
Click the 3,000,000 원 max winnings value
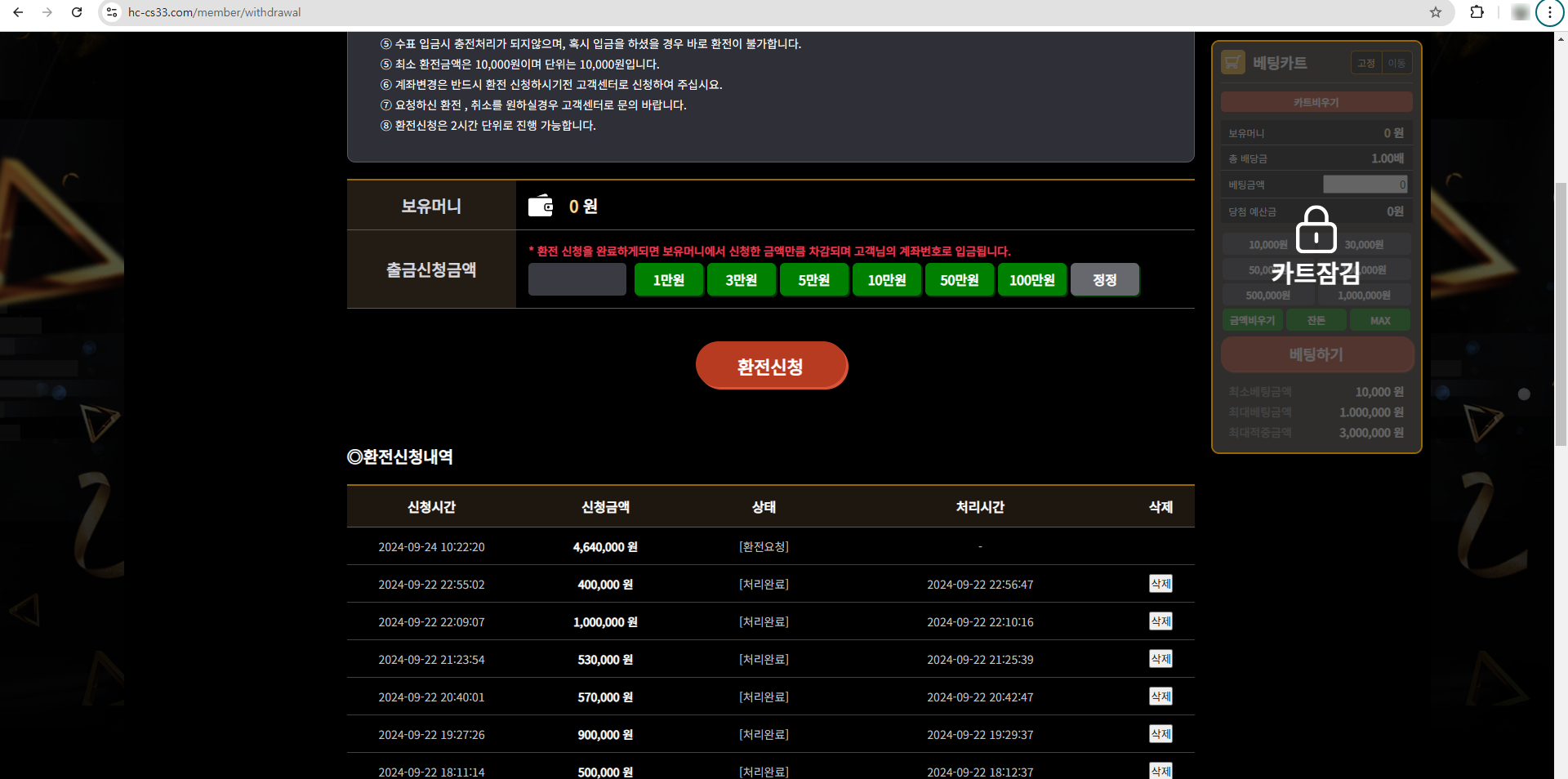tap(1371, 433)
